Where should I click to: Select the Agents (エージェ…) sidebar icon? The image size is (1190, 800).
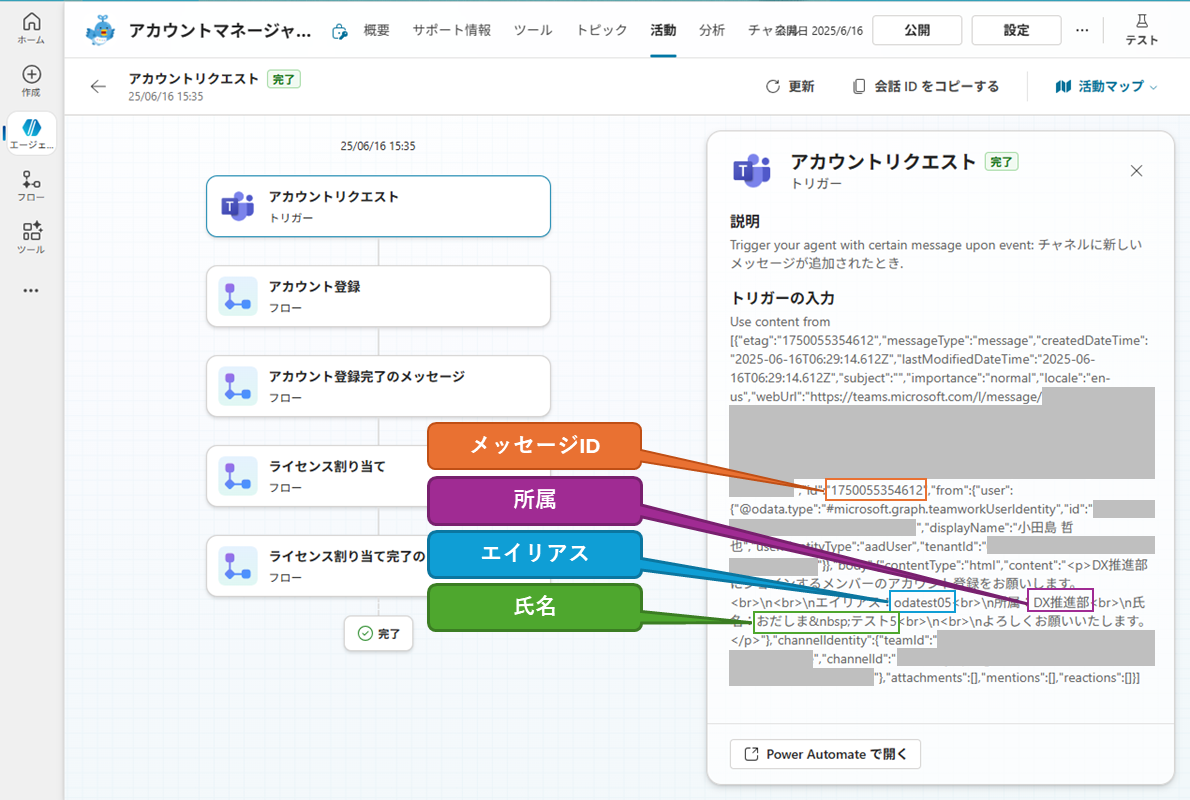31,134
